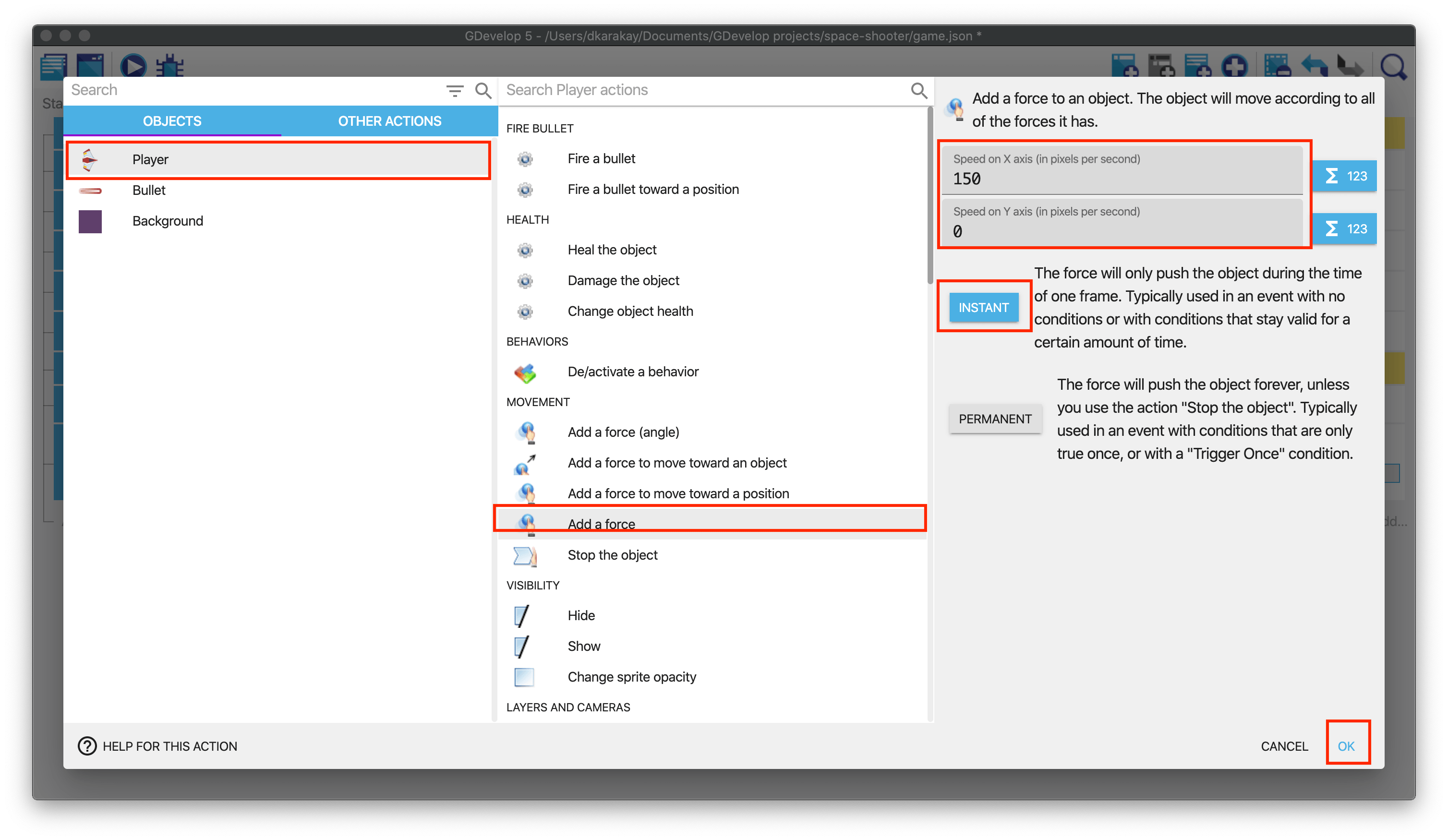1448x840 pixels.
Task: Click the help question mark icon
Action: [x=87, y=746]
